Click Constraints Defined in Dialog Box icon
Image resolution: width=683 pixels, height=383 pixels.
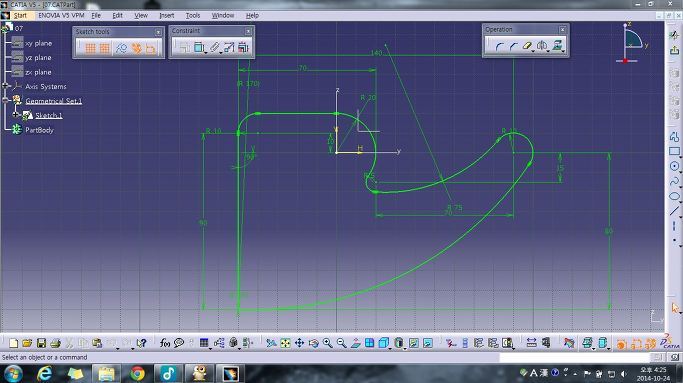tap(185, 47)
